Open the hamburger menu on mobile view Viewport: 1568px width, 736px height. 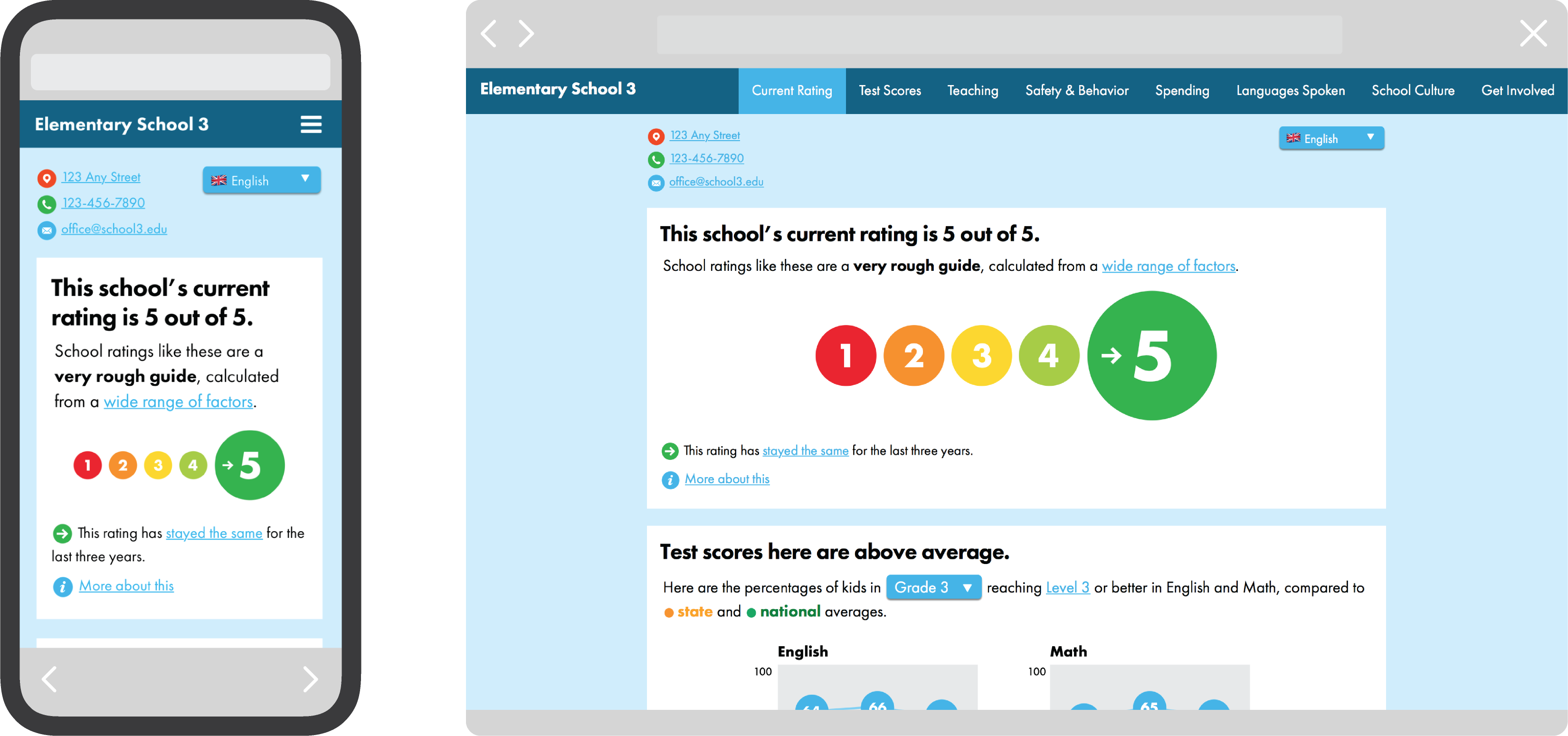coord(311,124)
